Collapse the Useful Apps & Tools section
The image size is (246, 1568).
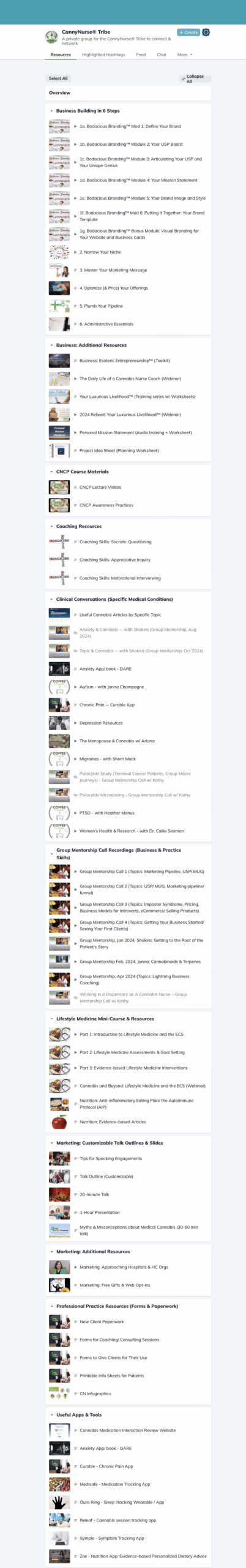tap(51, 1415)
